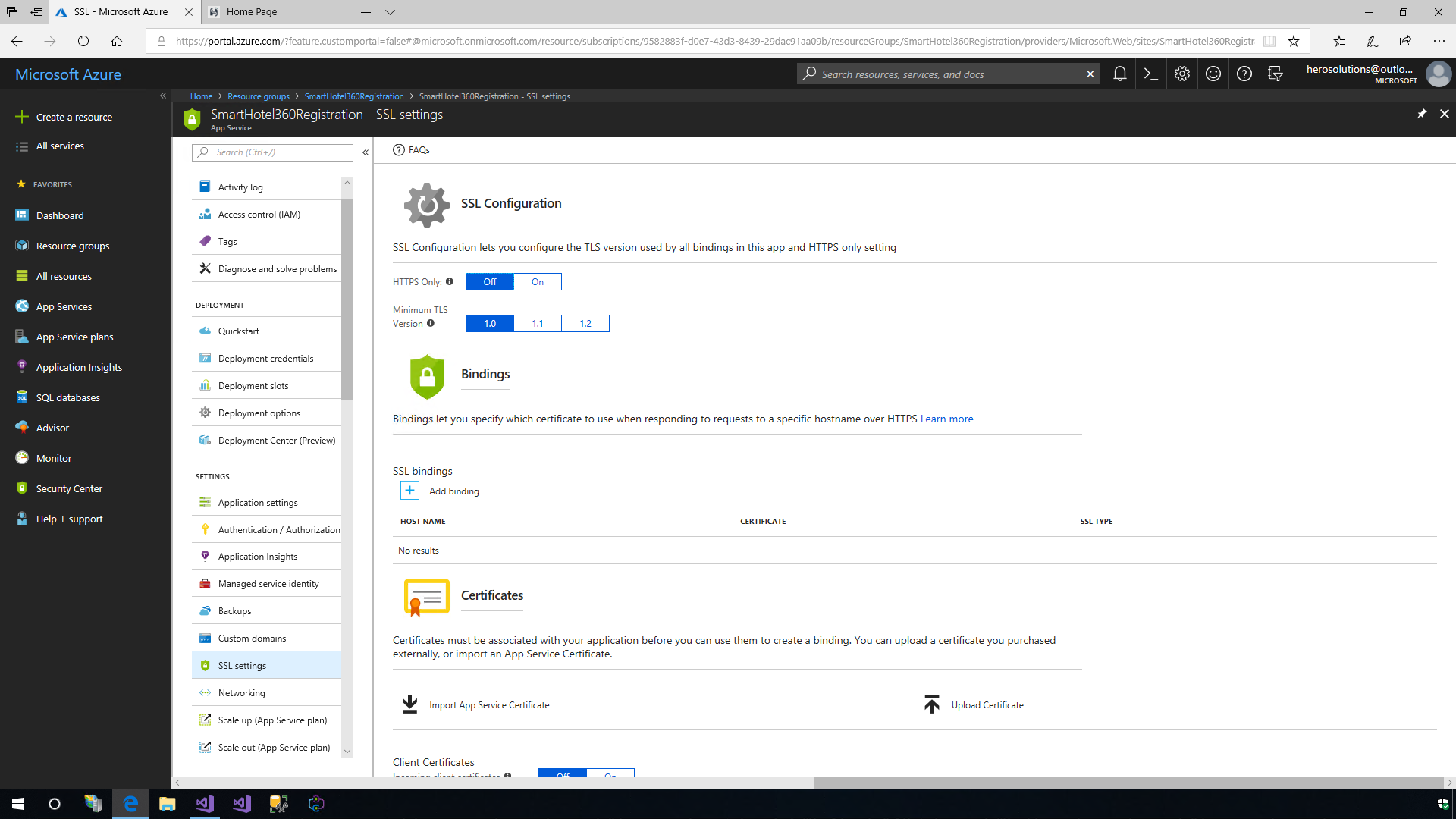Follow the Learn more link in Bindings
The image size is (1456, 819).
(x=946, y=419)
